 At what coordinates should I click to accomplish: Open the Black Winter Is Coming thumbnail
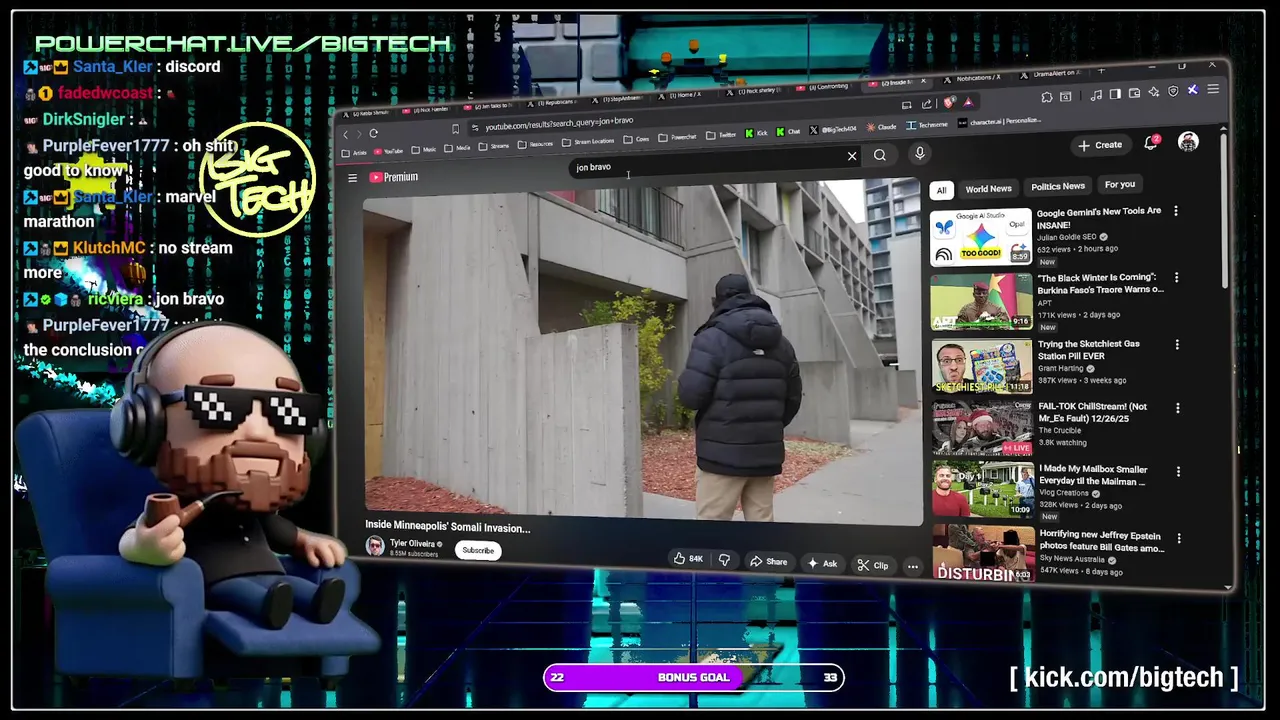point(981,301)
